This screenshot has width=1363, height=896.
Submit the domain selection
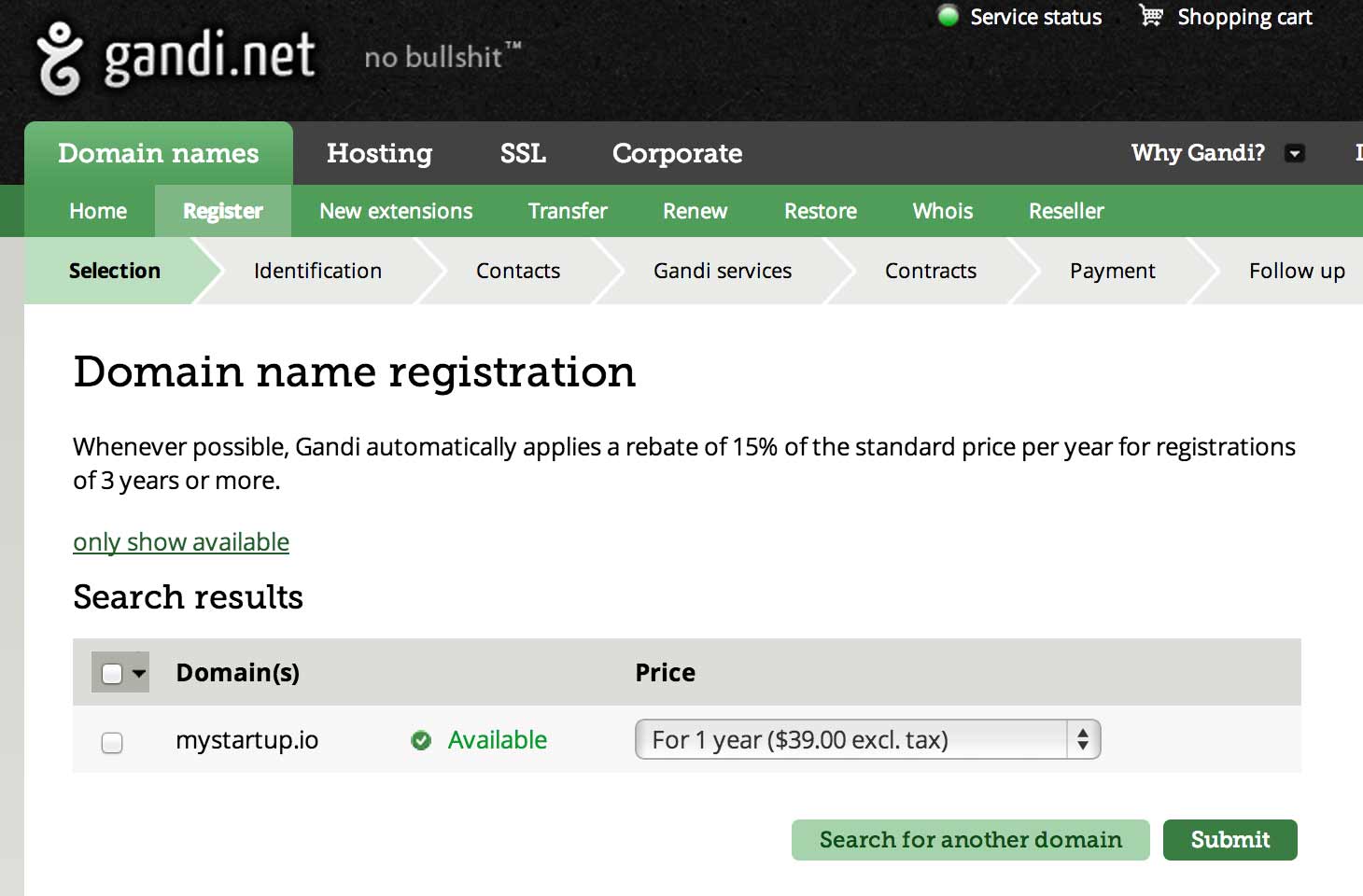pyautogui.click(x=1230, y=840)
